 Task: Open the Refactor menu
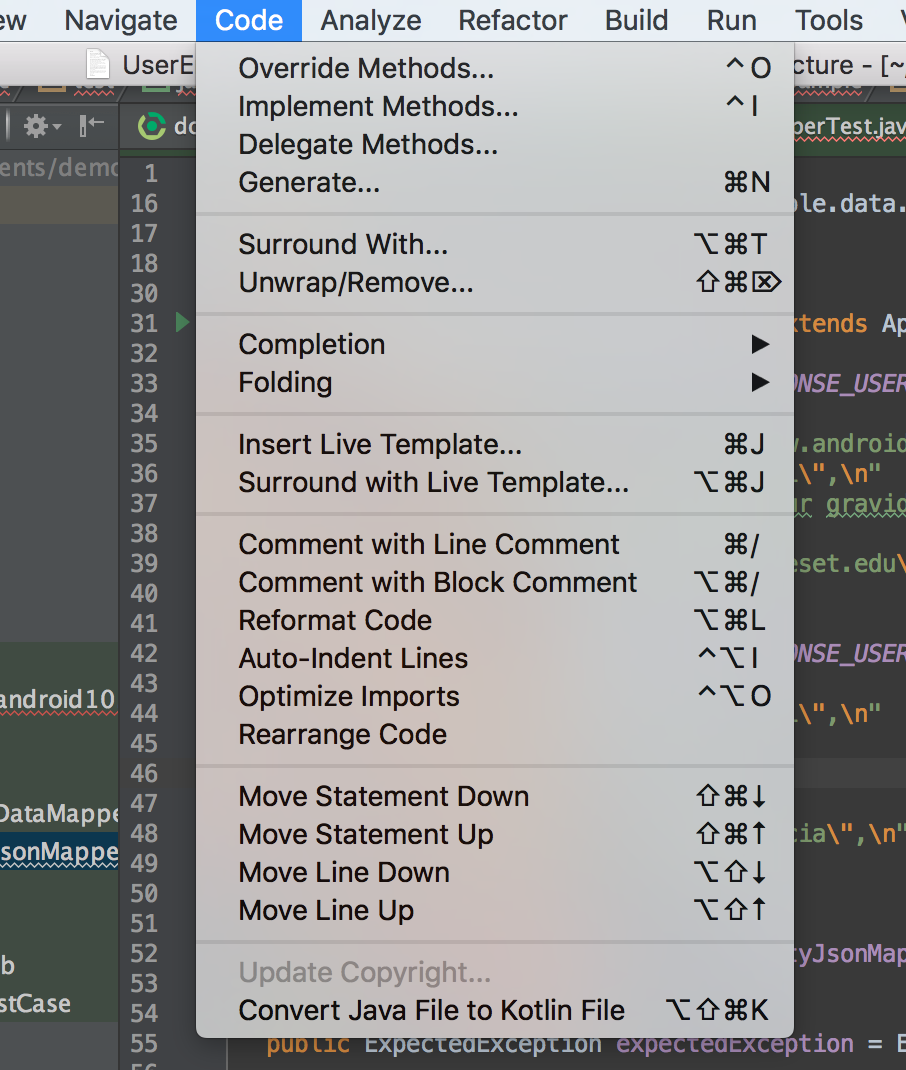[x=513, y=20]
